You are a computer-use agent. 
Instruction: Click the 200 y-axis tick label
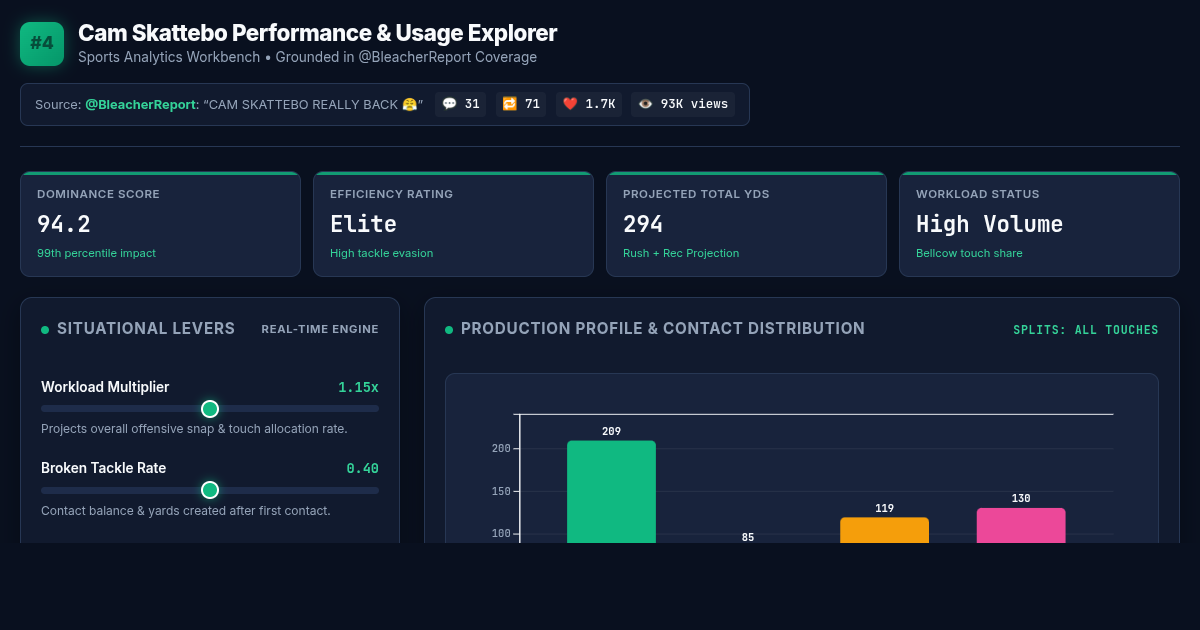501,448
